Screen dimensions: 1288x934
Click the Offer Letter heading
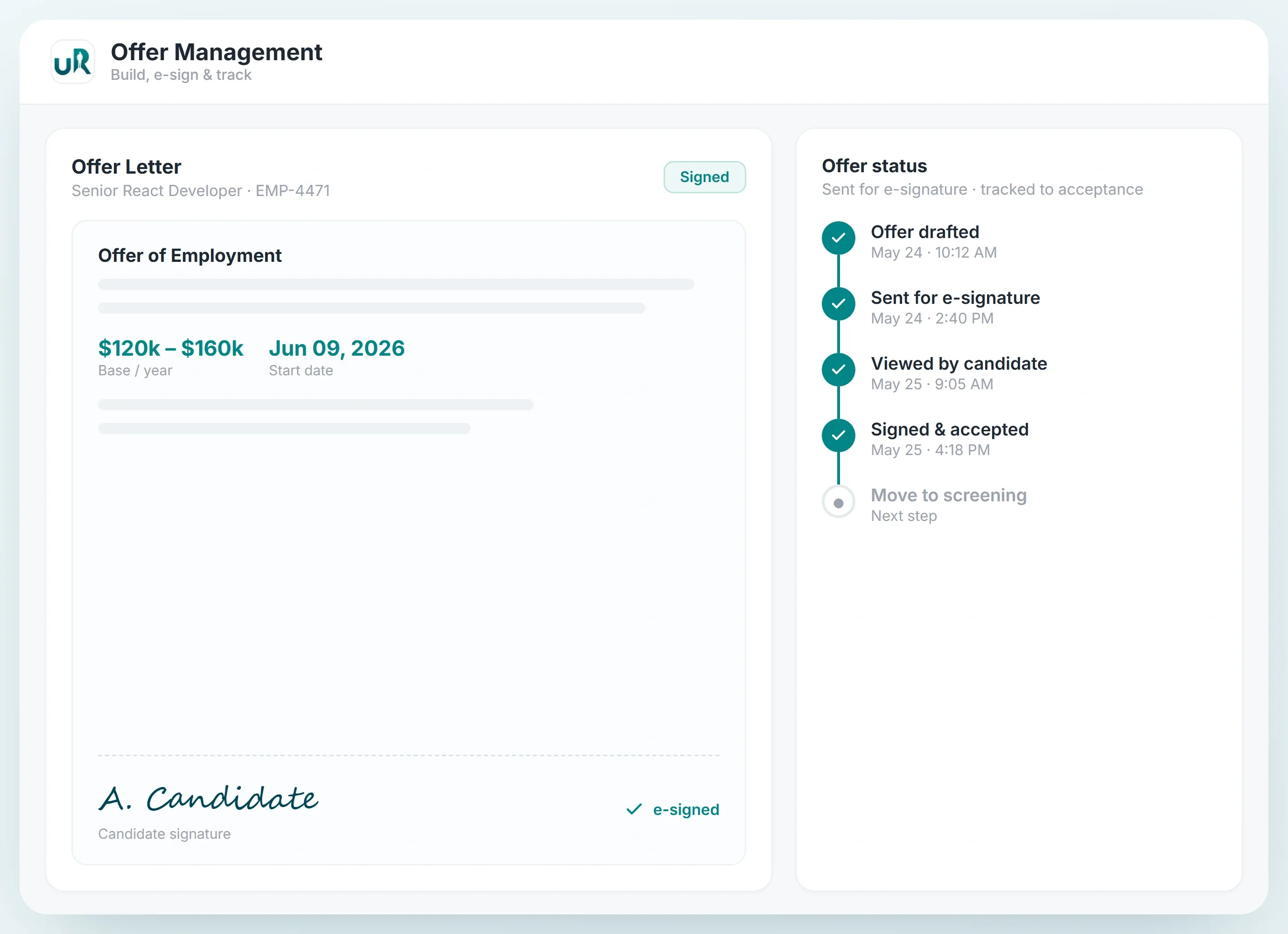126,167
